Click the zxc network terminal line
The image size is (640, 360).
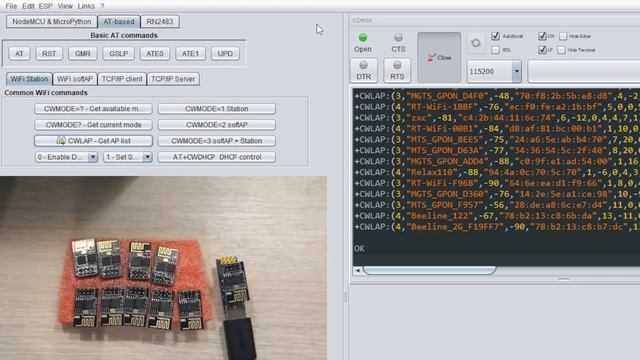click(496, 118)
